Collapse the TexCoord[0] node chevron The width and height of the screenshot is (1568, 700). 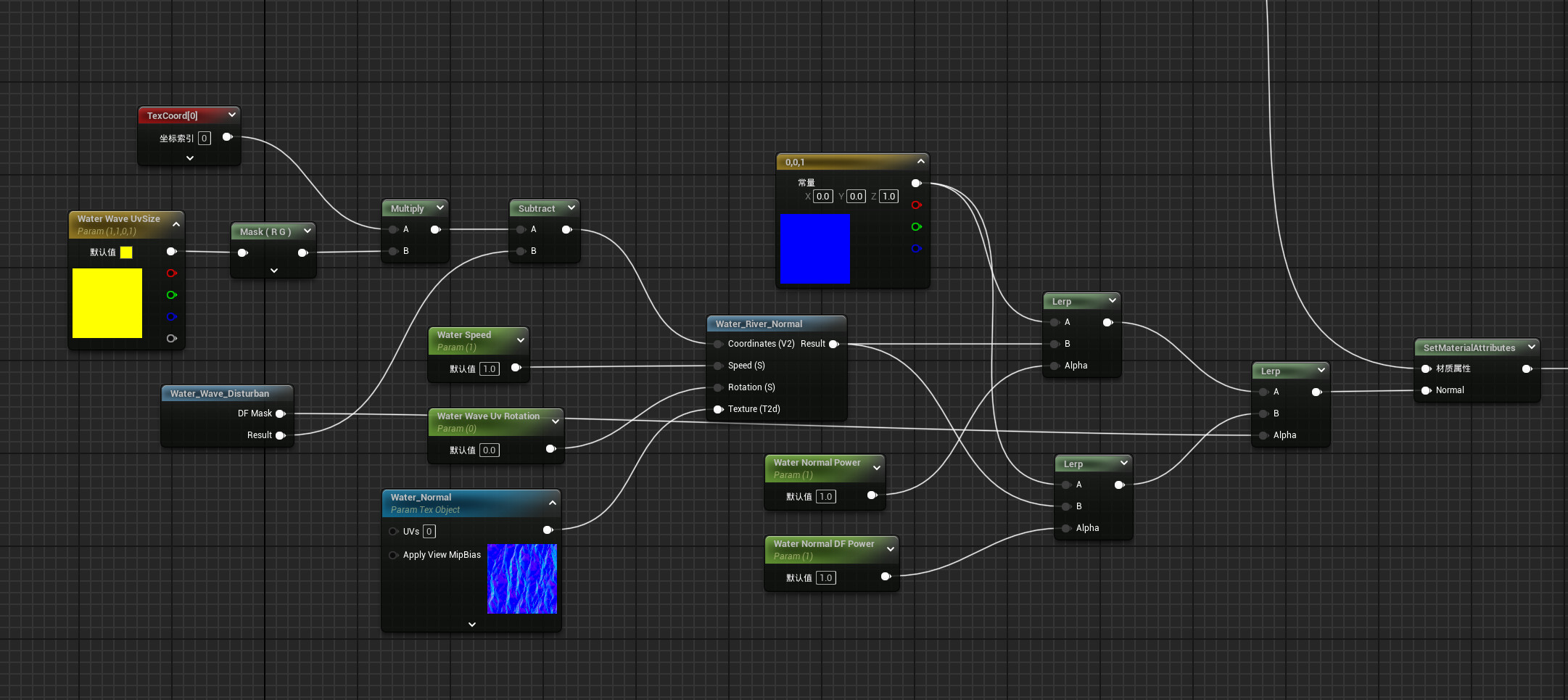(232, 115)
